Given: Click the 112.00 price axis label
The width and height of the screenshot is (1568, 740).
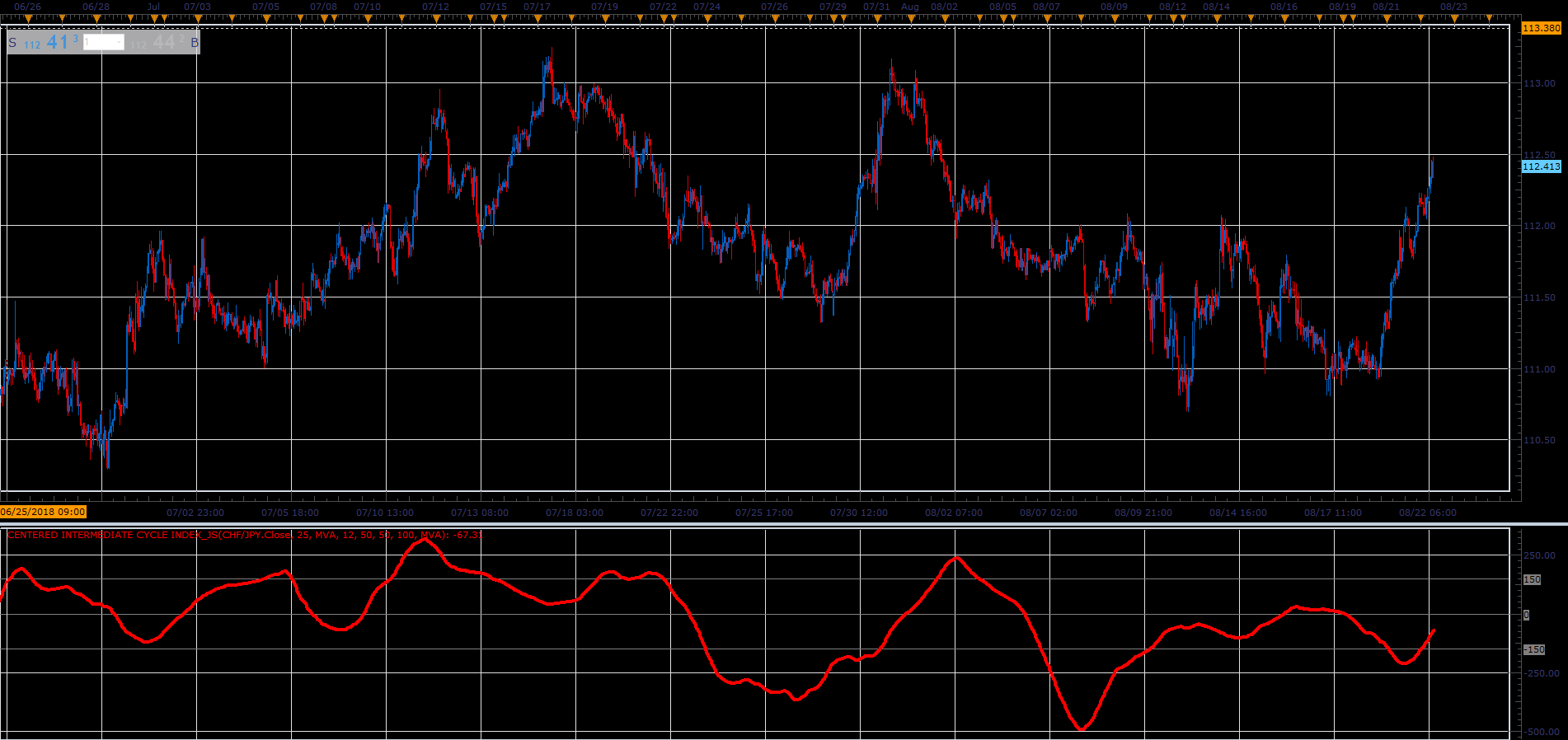Looking at the screenshot, I should coord(1539,226).
